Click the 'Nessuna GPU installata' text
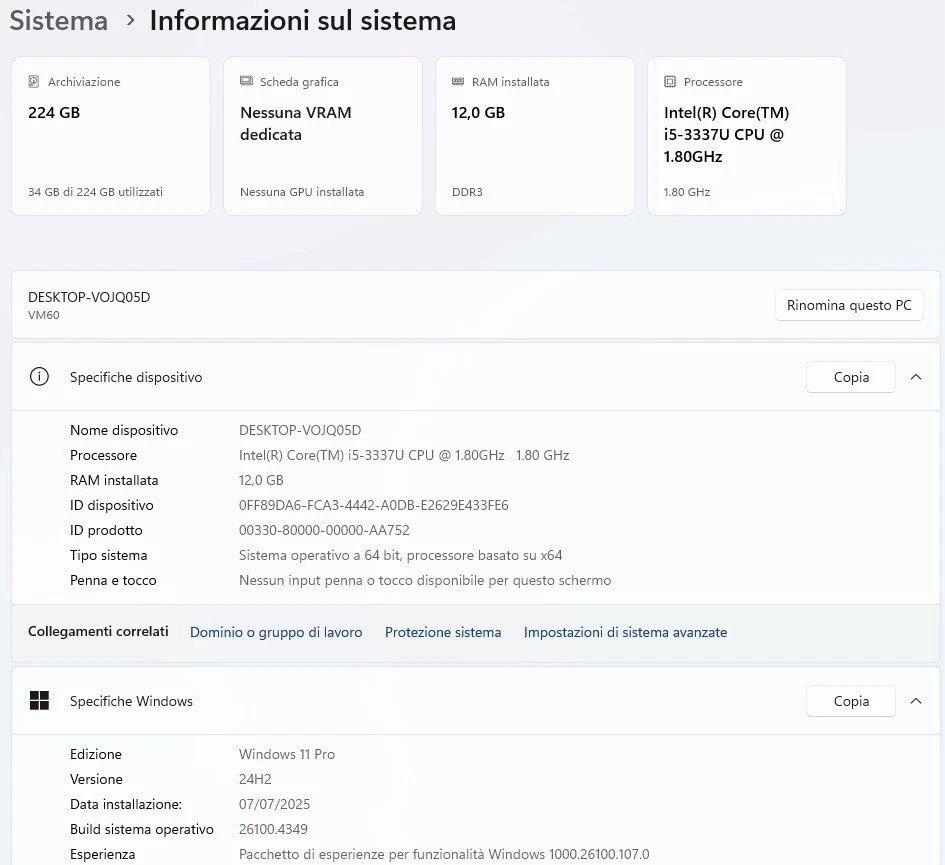 [x=302, y=192]
